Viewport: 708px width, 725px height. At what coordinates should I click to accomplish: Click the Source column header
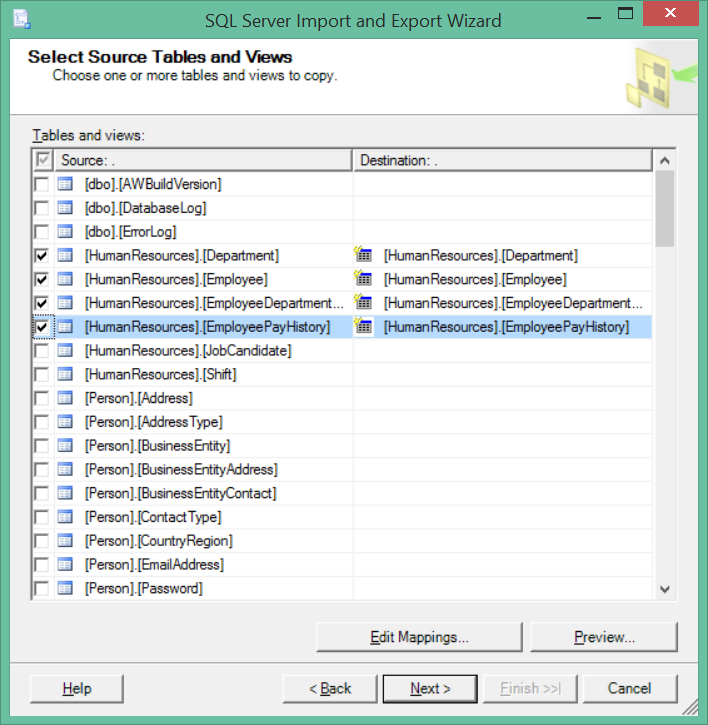point(203,160)
